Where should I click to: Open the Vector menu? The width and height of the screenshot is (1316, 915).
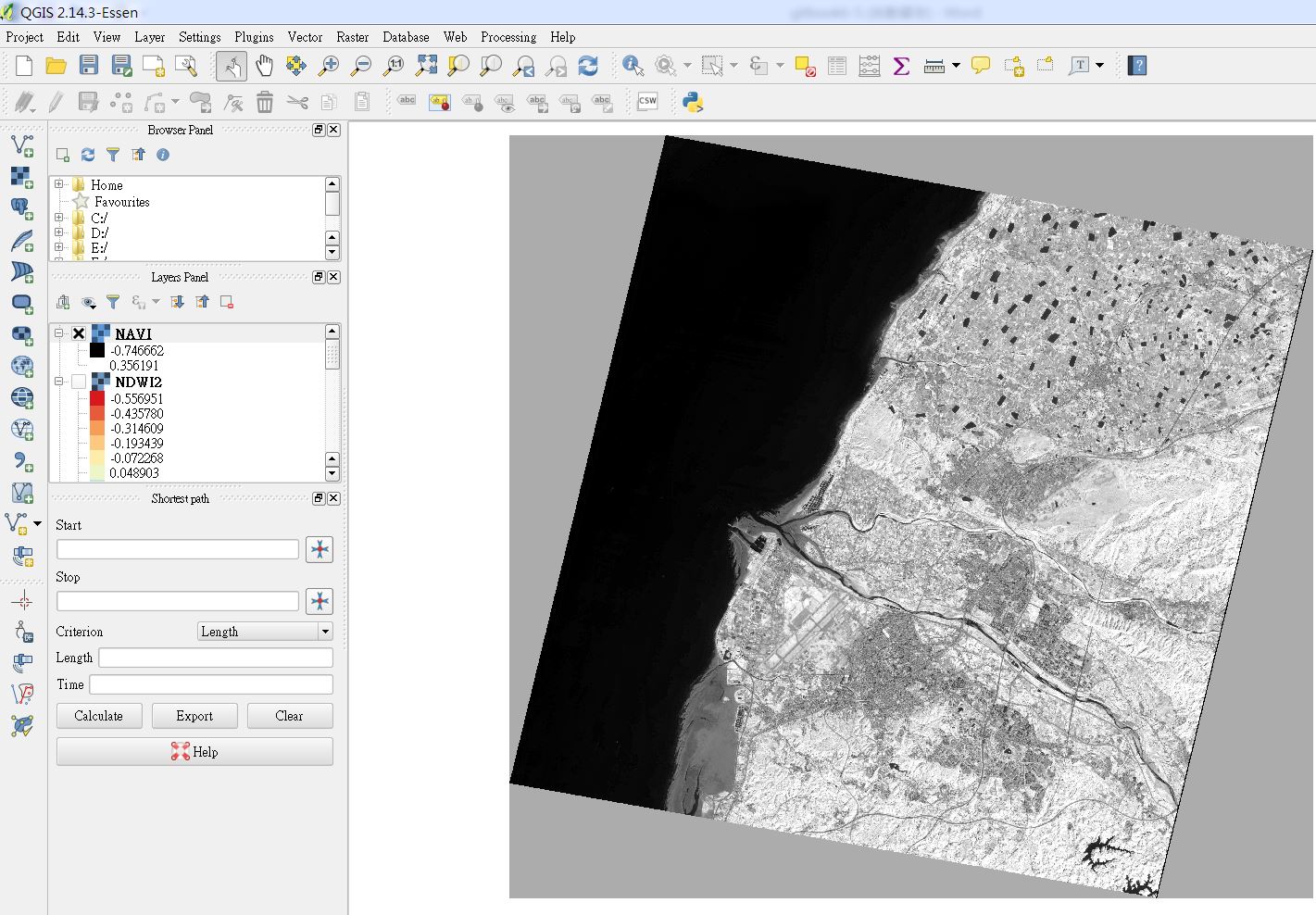click(305, 37)
